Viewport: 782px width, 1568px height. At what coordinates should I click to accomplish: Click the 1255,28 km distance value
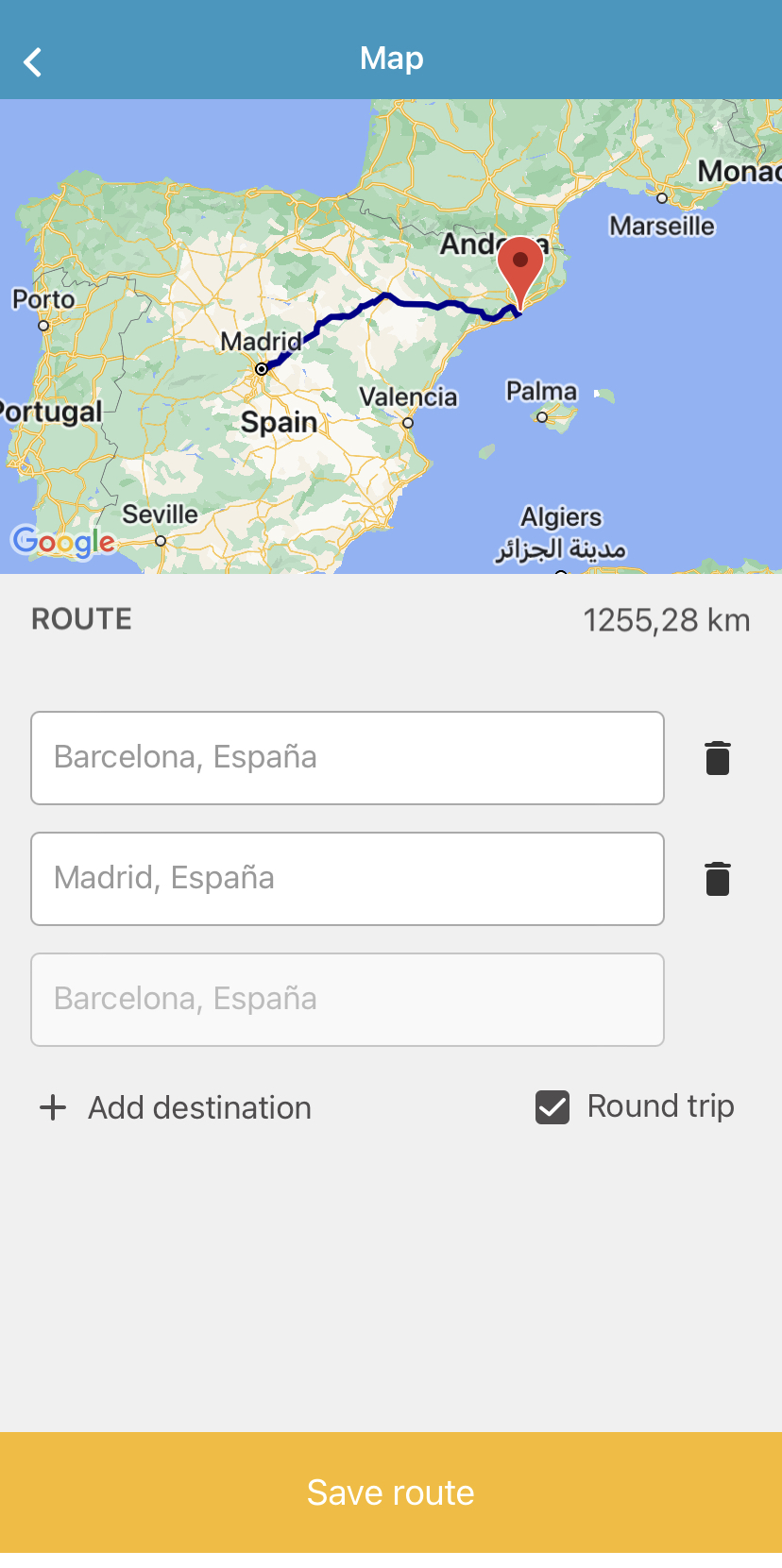coord(666,620)
